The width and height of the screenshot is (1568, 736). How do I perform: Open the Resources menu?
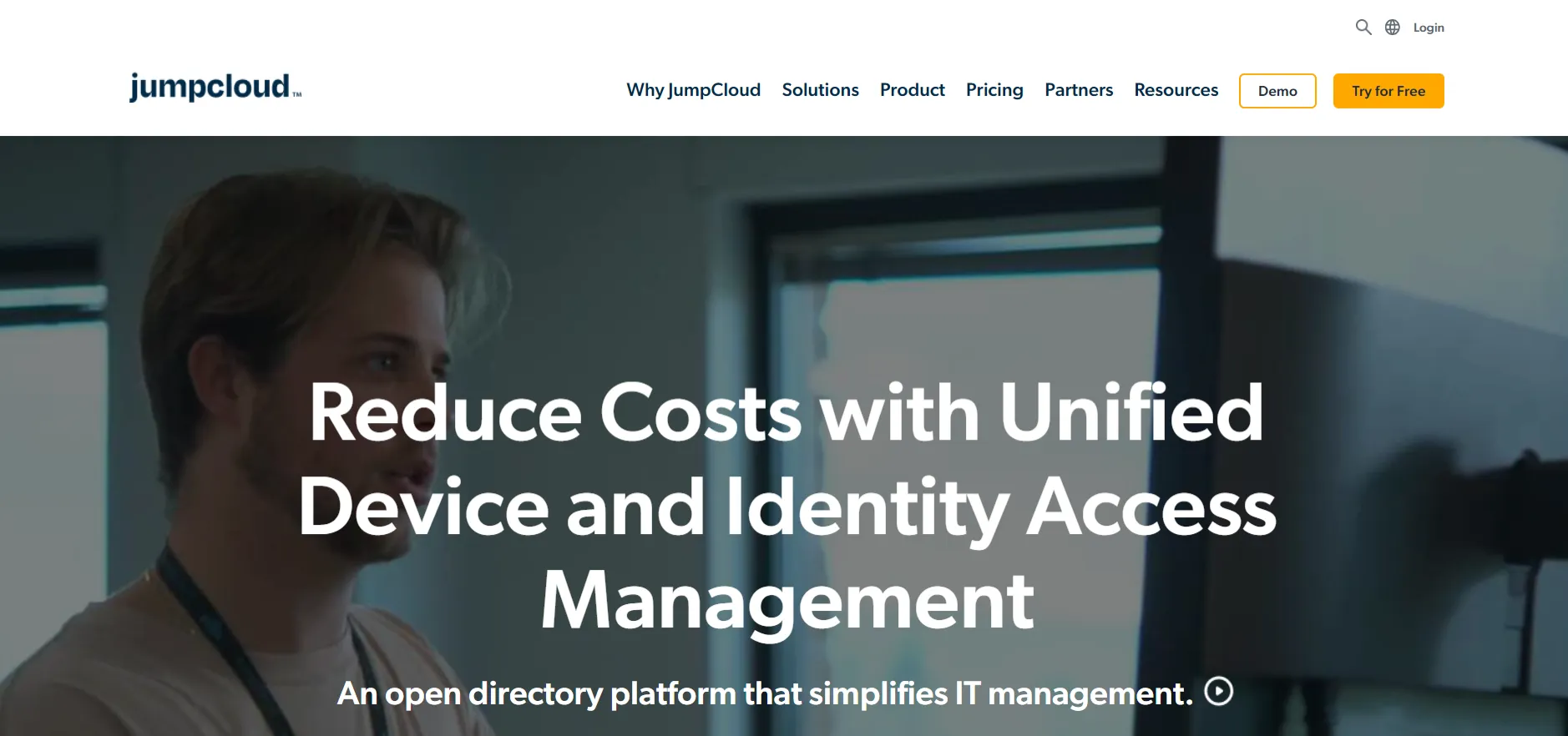point(1176,90)
